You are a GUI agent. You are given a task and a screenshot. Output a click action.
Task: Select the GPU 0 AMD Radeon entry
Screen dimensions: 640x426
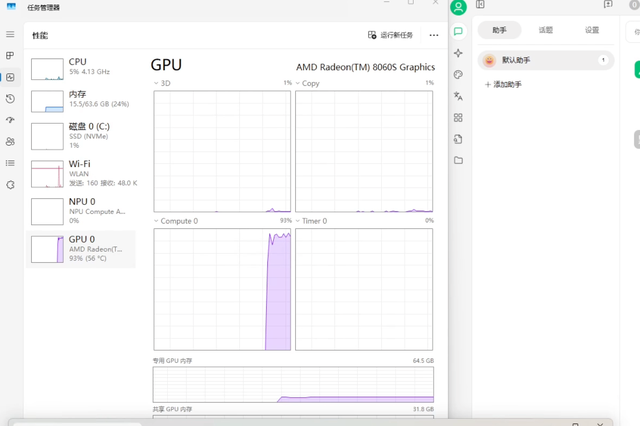tap(81, 249)
